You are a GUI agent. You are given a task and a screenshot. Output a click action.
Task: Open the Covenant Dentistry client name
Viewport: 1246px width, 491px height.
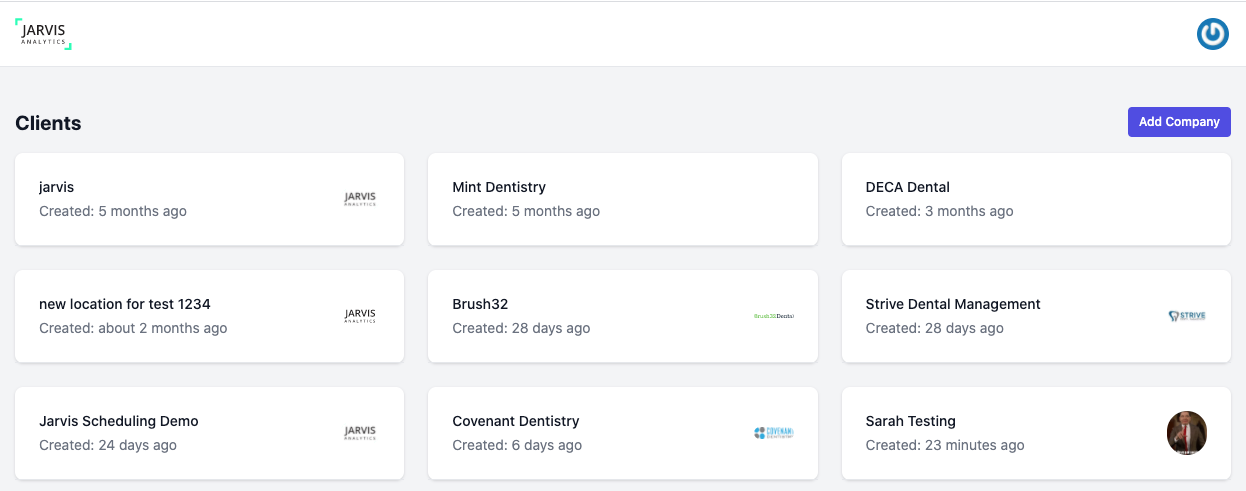[516, 421]
